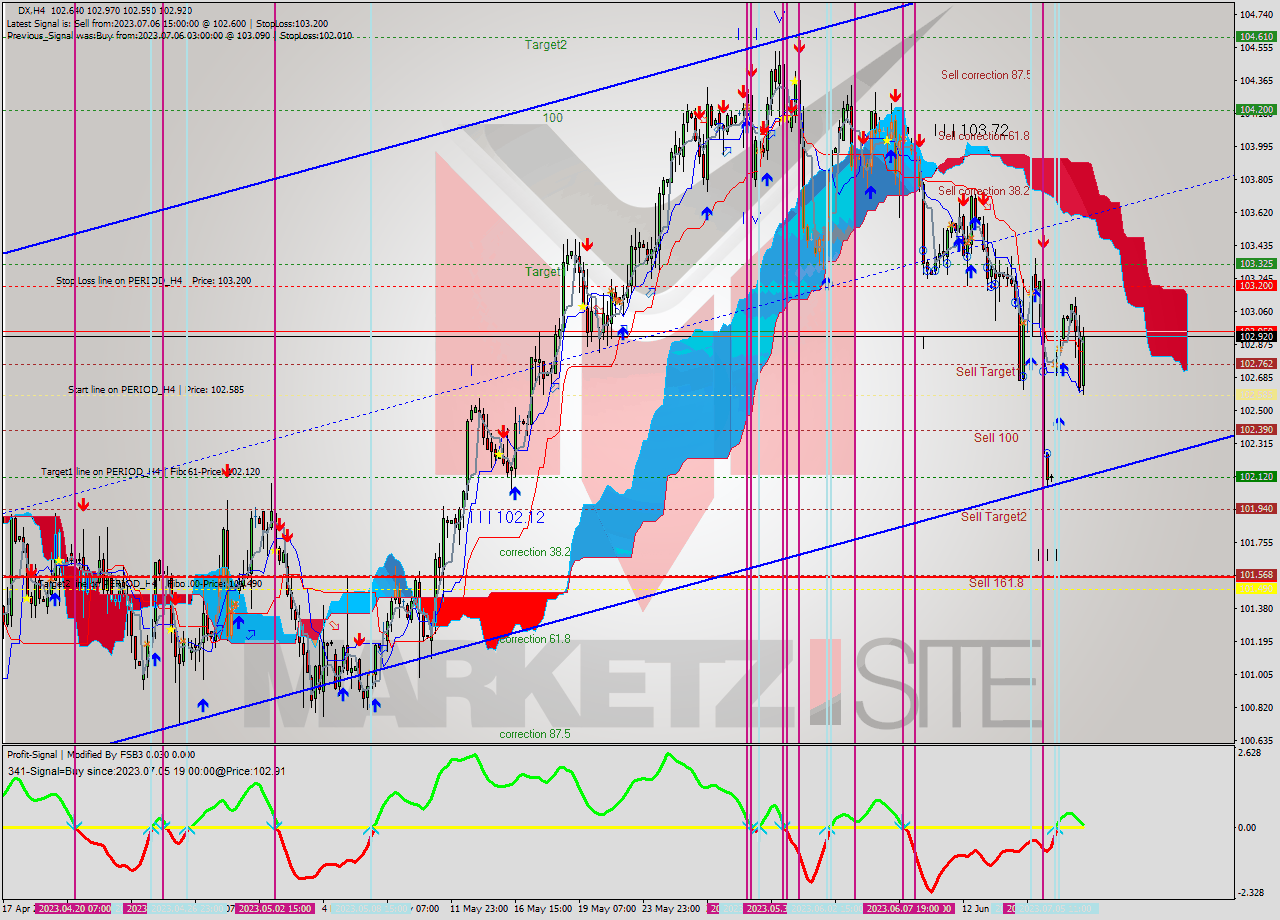This screenshot has height=920, width=1280.
Task: Click the 12 Jun time label
Action: pos(975,909)
